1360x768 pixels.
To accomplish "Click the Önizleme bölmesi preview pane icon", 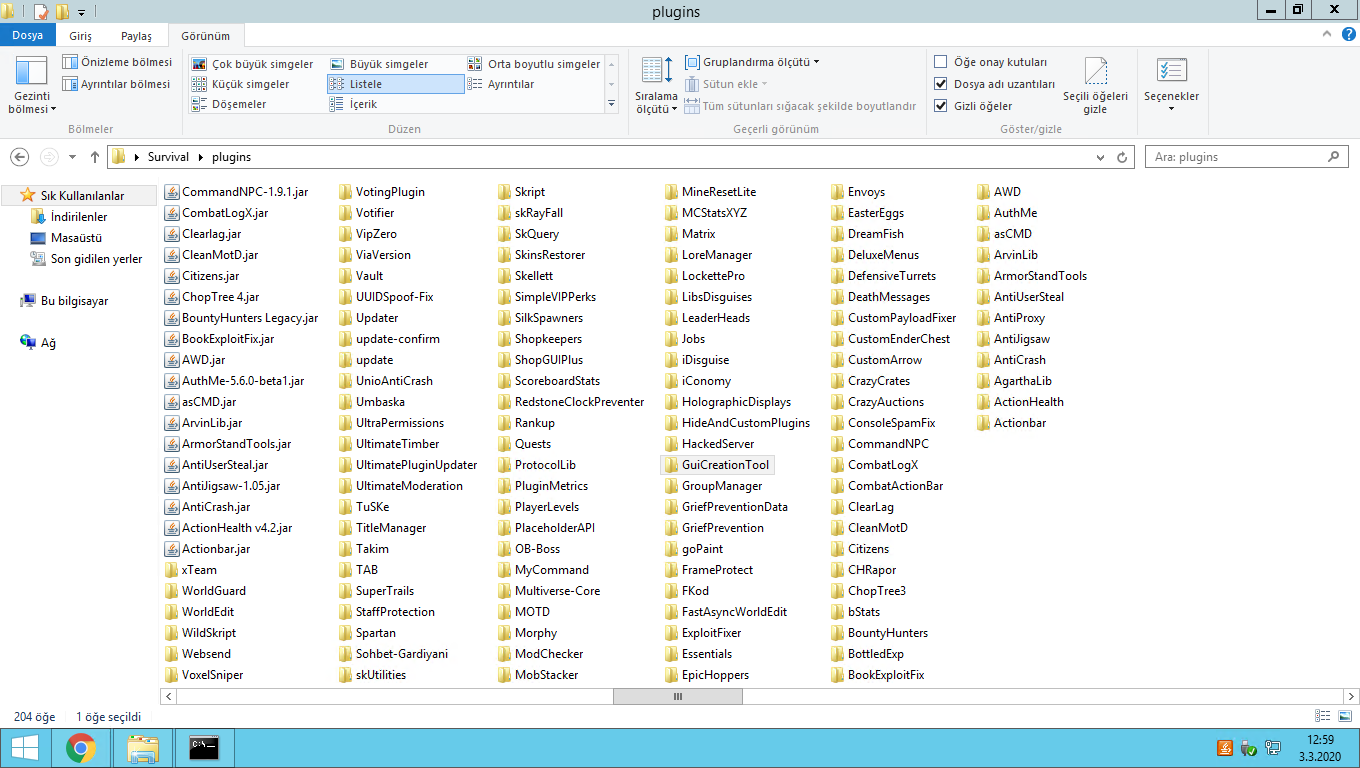I will pos(70,62).
